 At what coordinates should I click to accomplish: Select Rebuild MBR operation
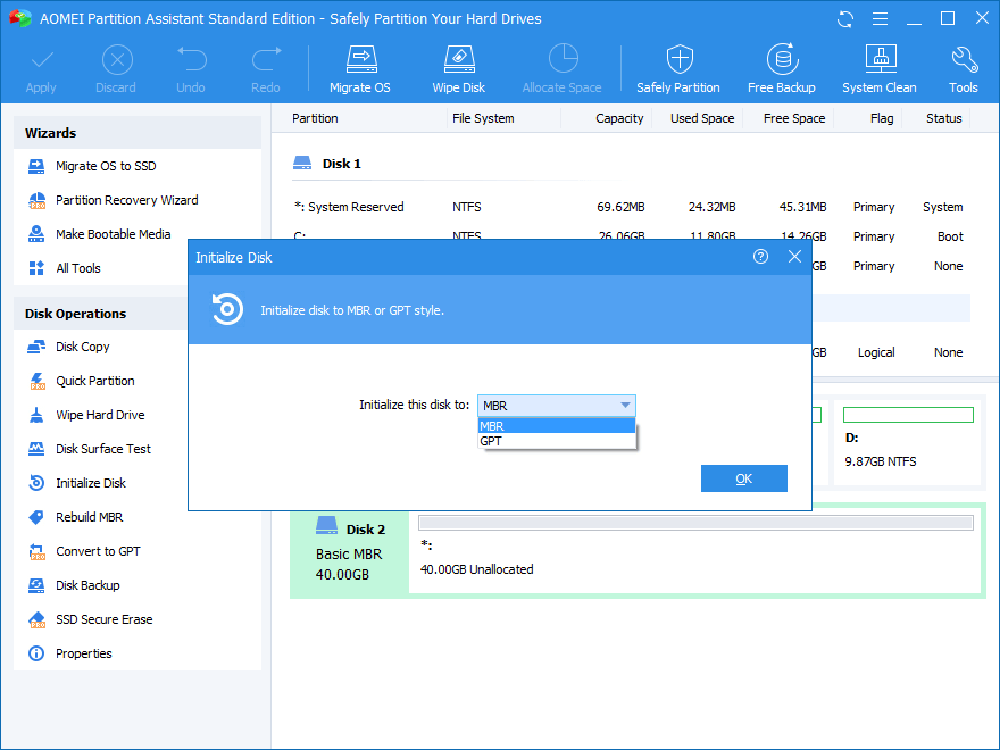(x=75, y=517)
